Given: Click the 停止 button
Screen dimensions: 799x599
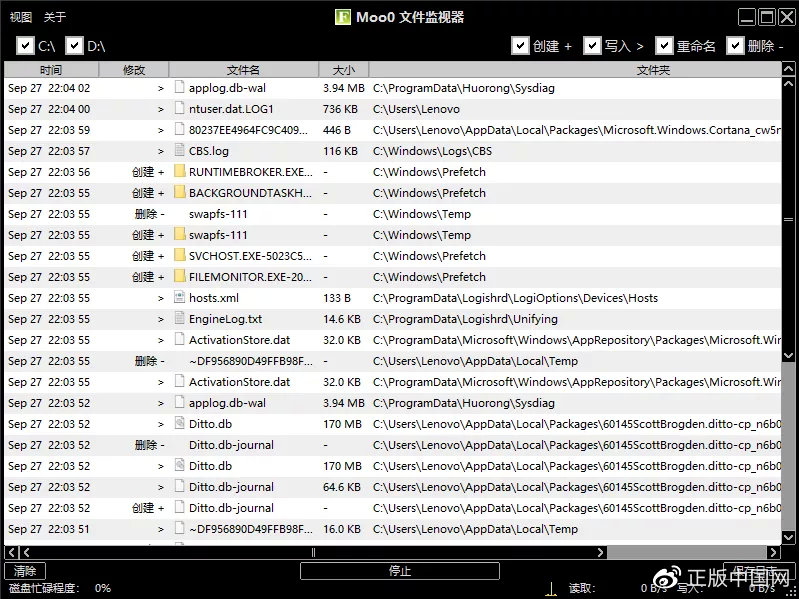Looking at the screenshot, I should pos(400,571).
